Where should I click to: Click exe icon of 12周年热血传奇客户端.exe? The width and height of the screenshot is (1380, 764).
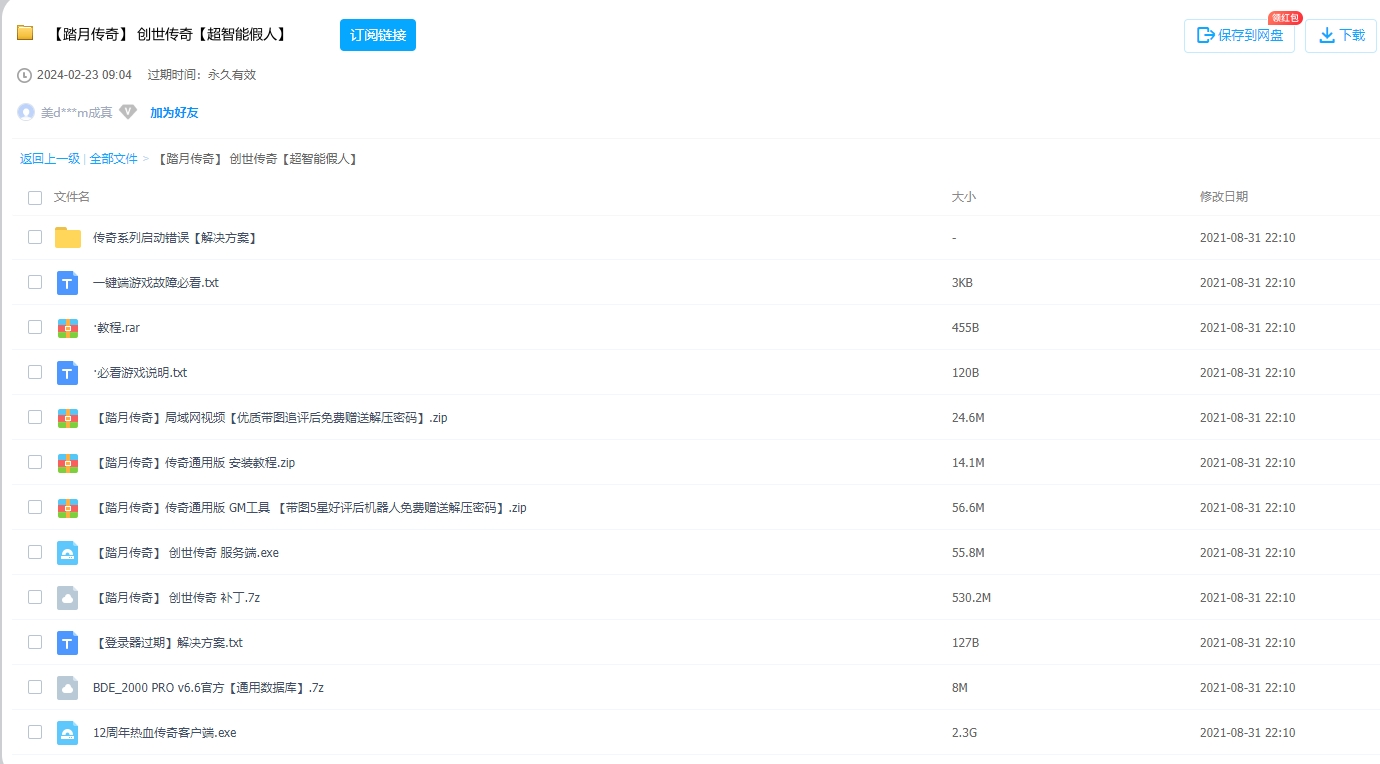pyautogui.click(x=68, y=733)
